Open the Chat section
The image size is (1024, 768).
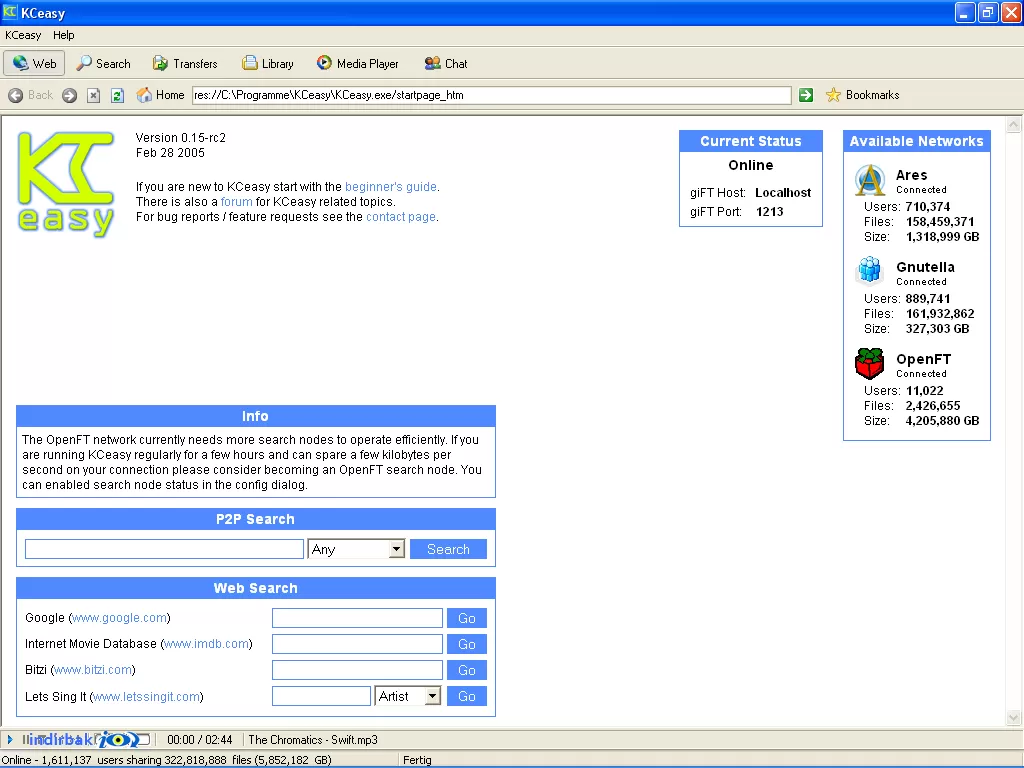click(446, 63)
